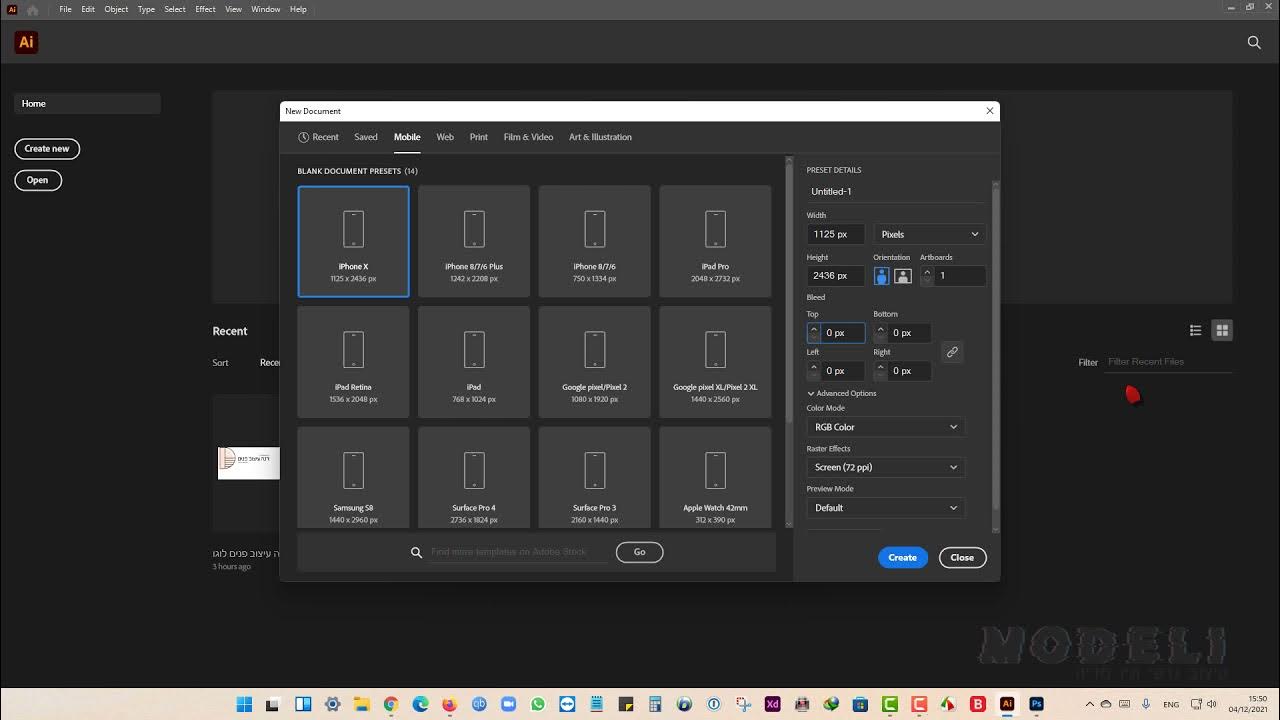Switch recent files to list view

coord(1195,330)
